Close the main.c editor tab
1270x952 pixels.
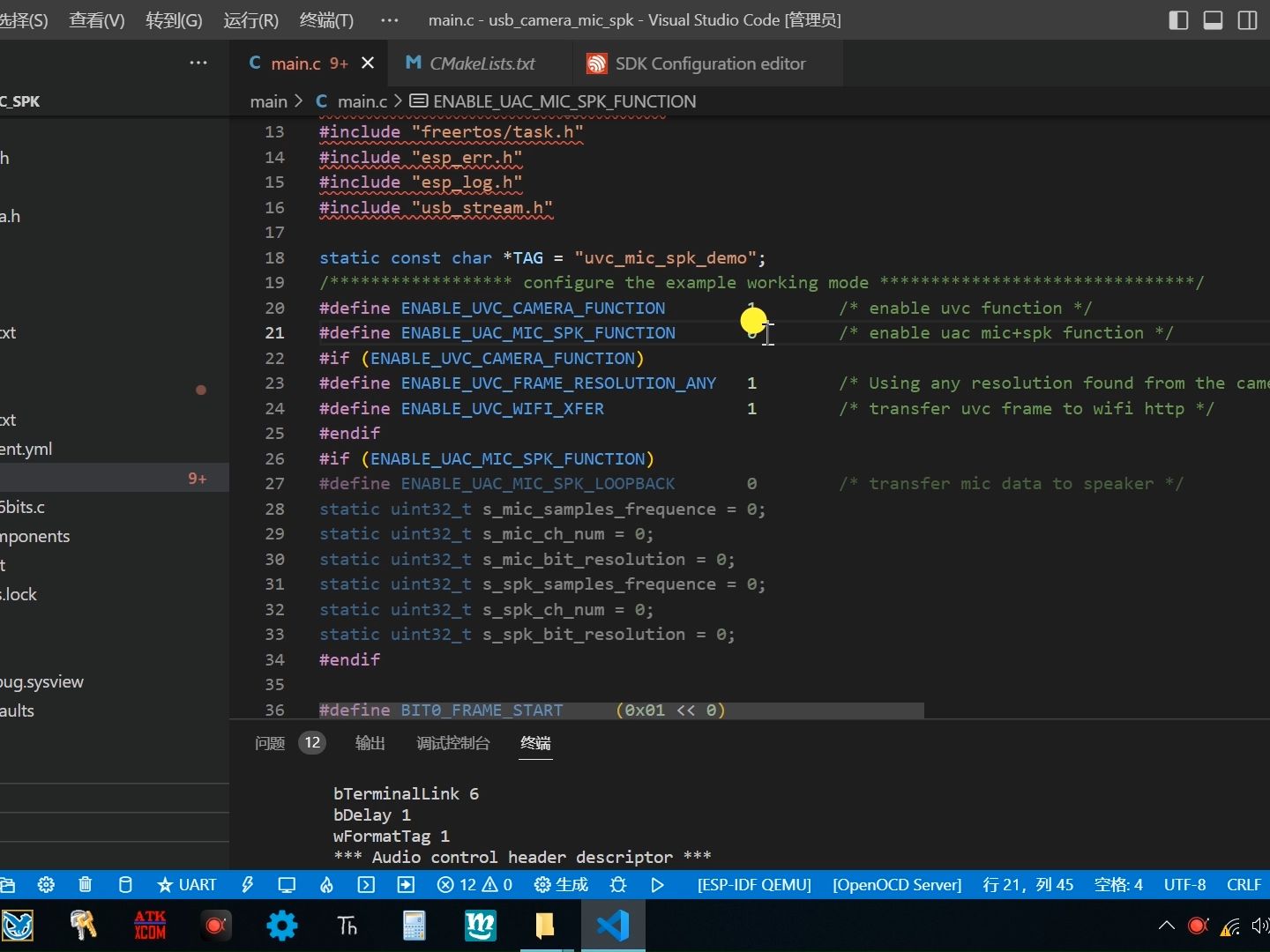tap(368, 63)
